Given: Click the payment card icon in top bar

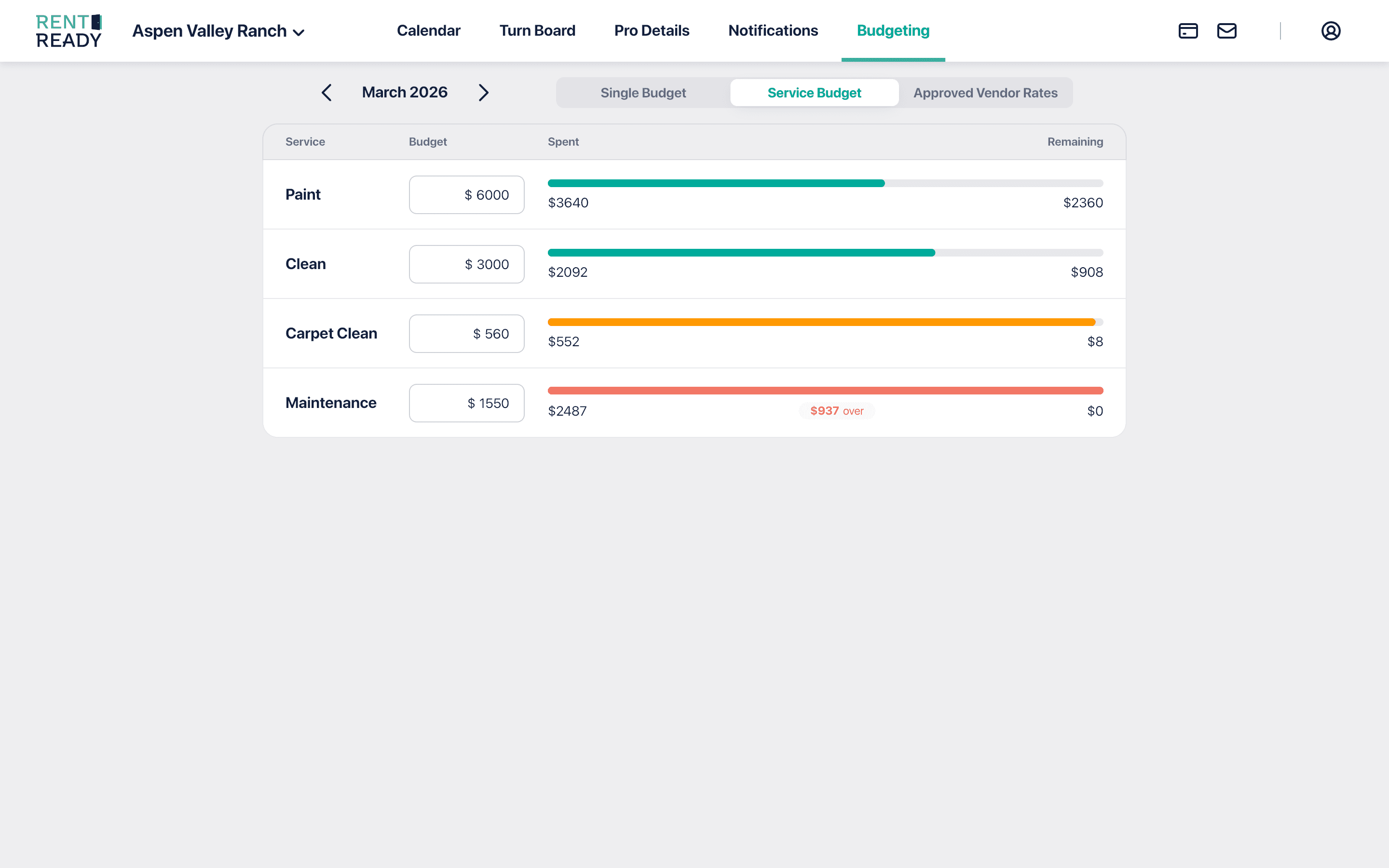Looking at the screenshot, I should pyautogui.click(x=1188, y=30).
